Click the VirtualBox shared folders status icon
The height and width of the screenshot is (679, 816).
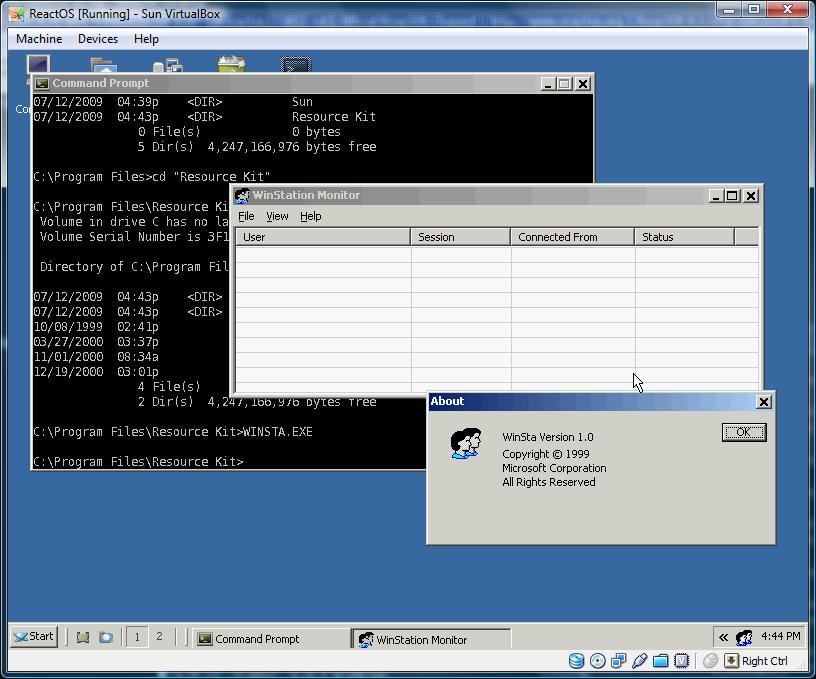661,661
